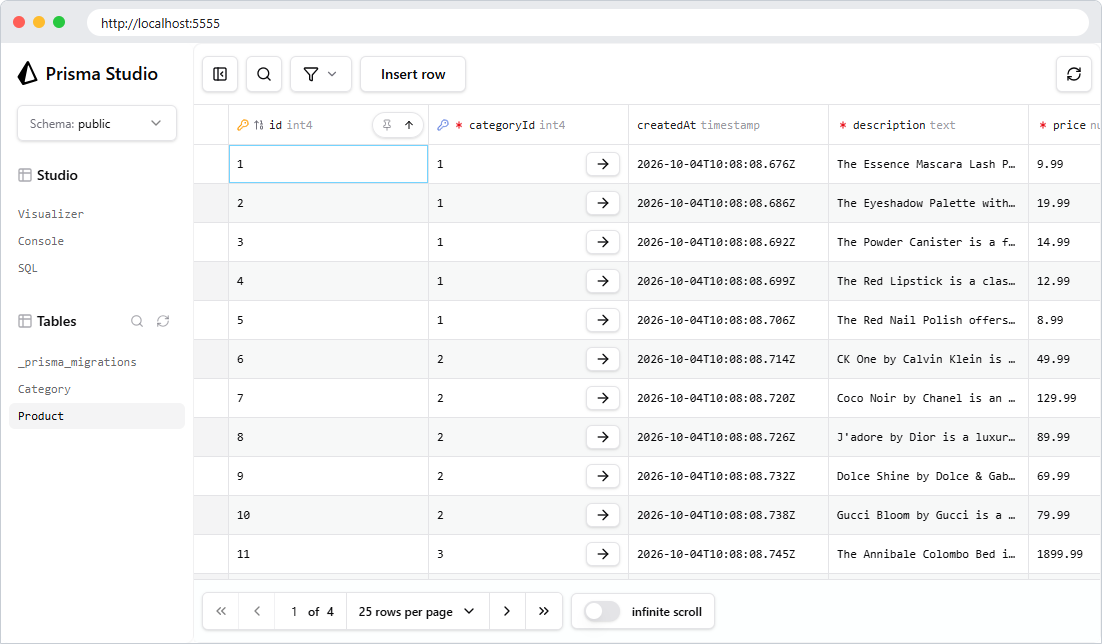Screen dimensions: 1102x644
Task: Follow the category relation arrow for row 1
Action: tap(603, 164)
